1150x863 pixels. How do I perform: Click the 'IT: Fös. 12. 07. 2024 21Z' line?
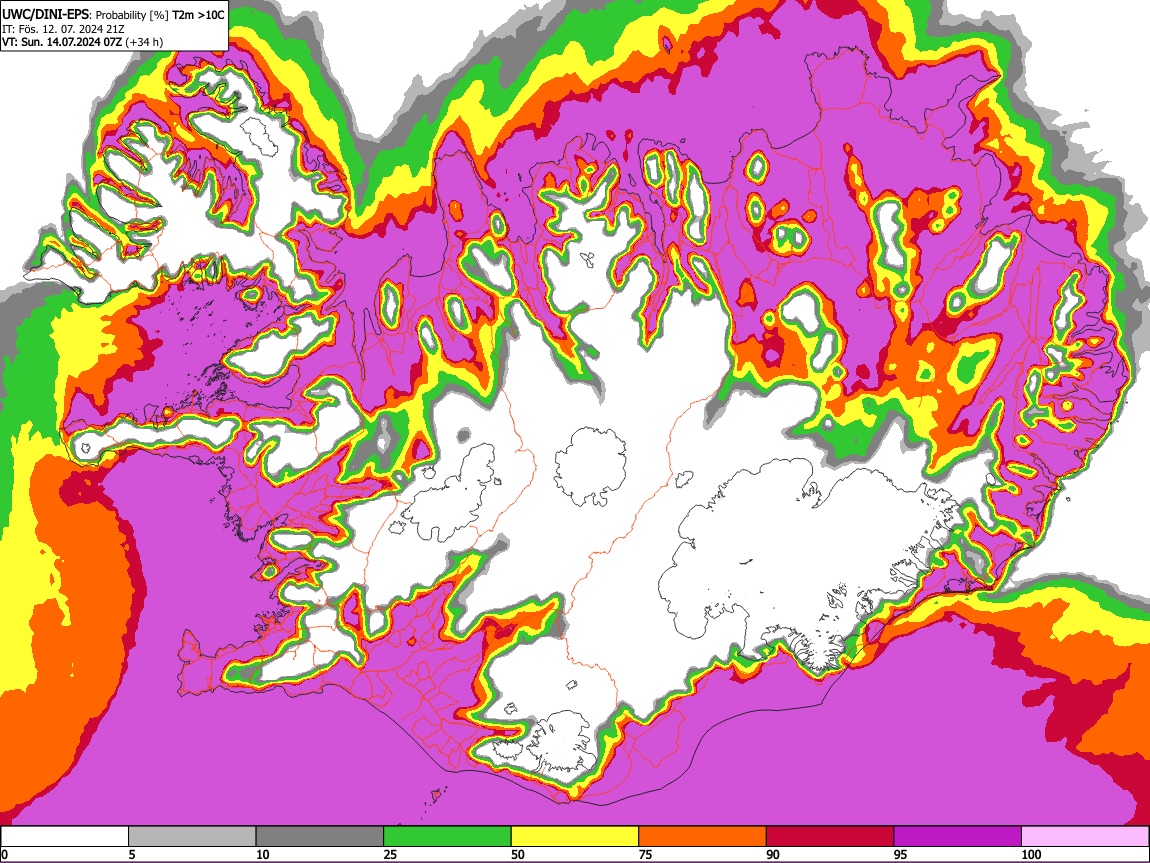[62, 29]
